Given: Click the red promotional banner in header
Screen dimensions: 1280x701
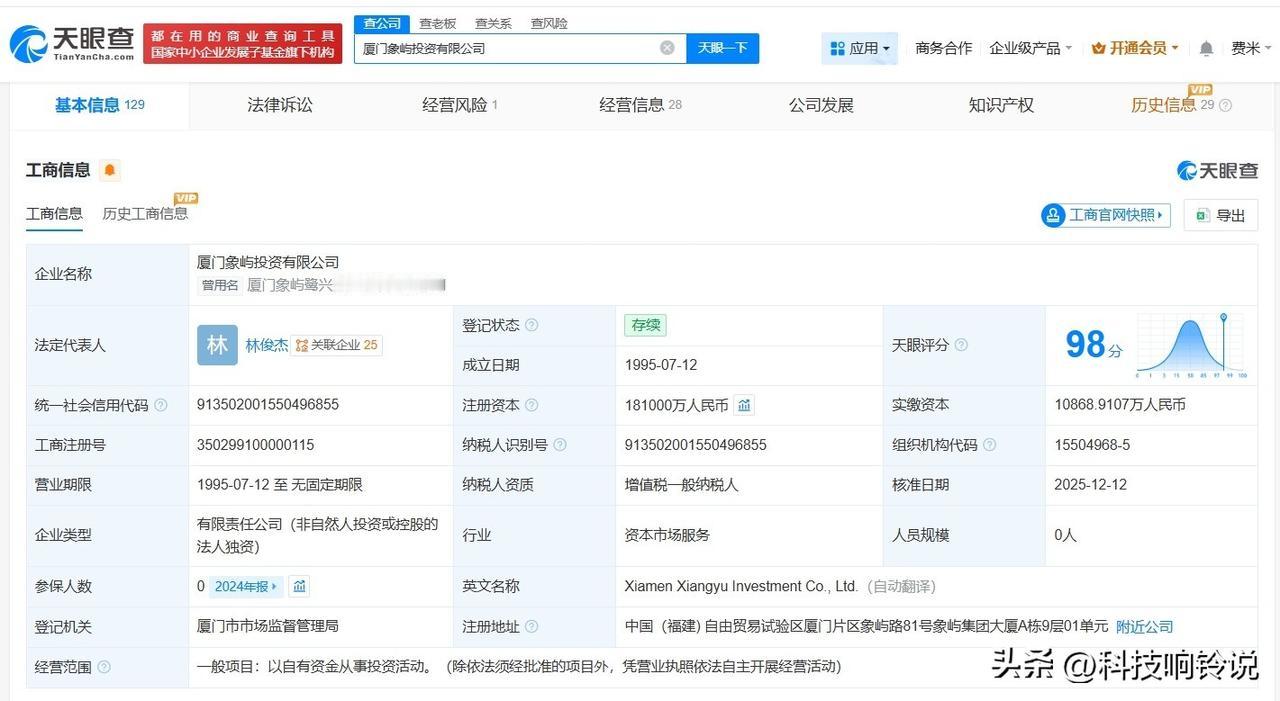Looking at the screenshot, I should coord(243,43).
